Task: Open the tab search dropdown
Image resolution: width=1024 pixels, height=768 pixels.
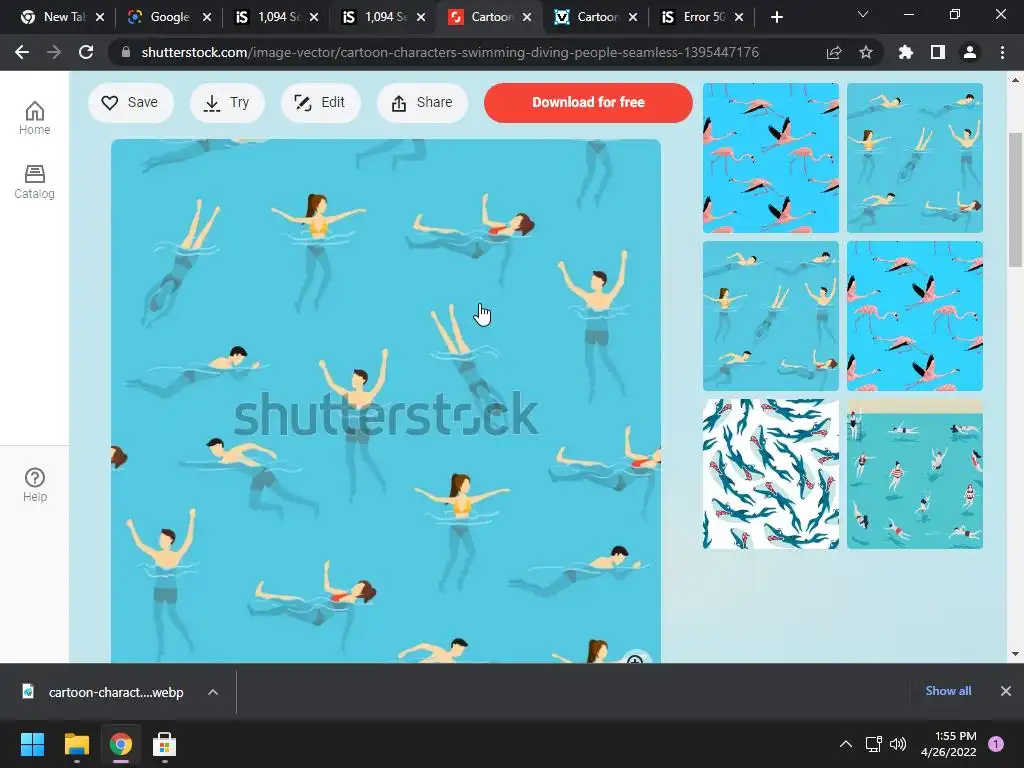Action: coord(863,14)
